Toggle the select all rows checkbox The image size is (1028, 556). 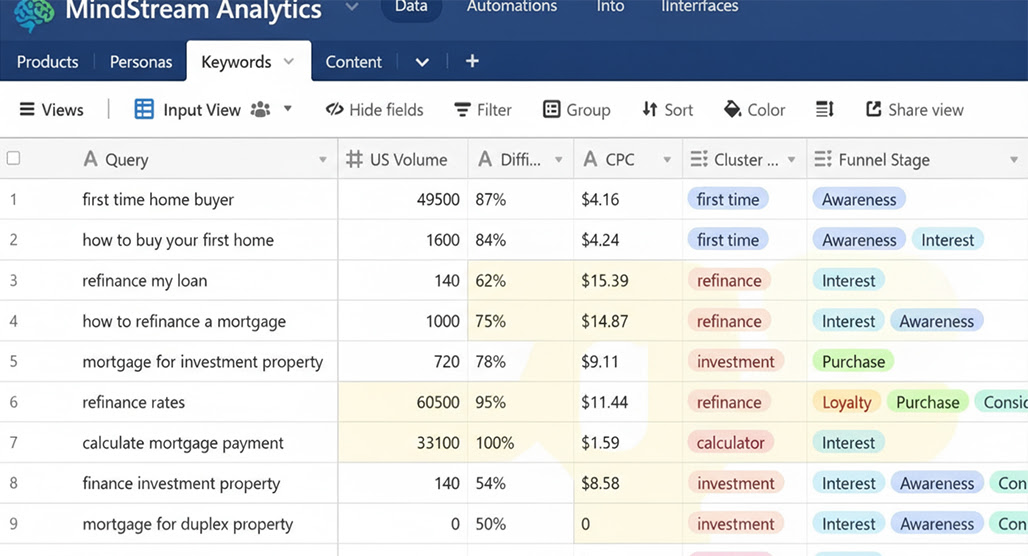[13, 158]
